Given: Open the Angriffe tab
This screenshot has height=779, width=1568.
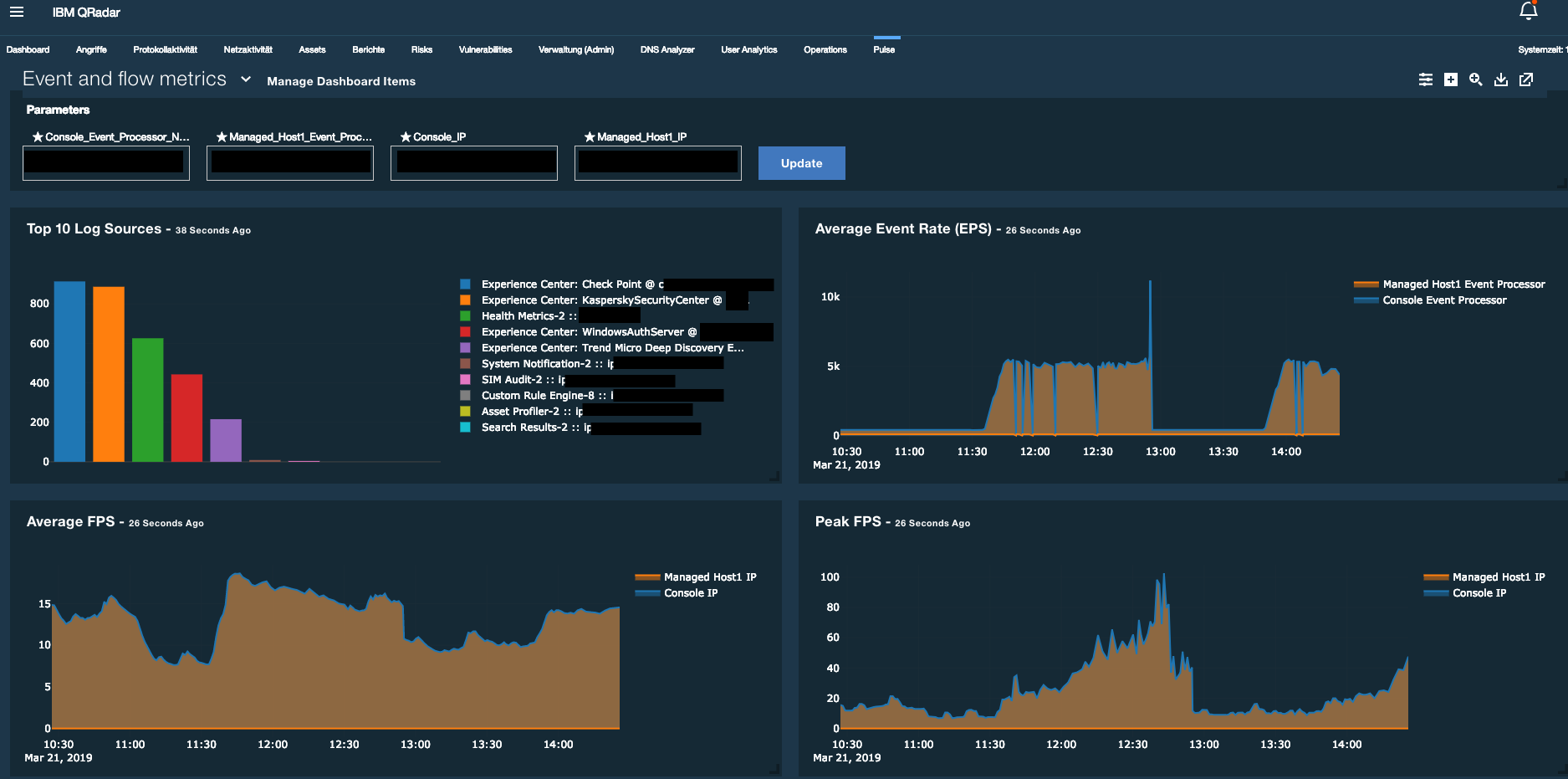Looking at the screenshot, I should 91,49.
